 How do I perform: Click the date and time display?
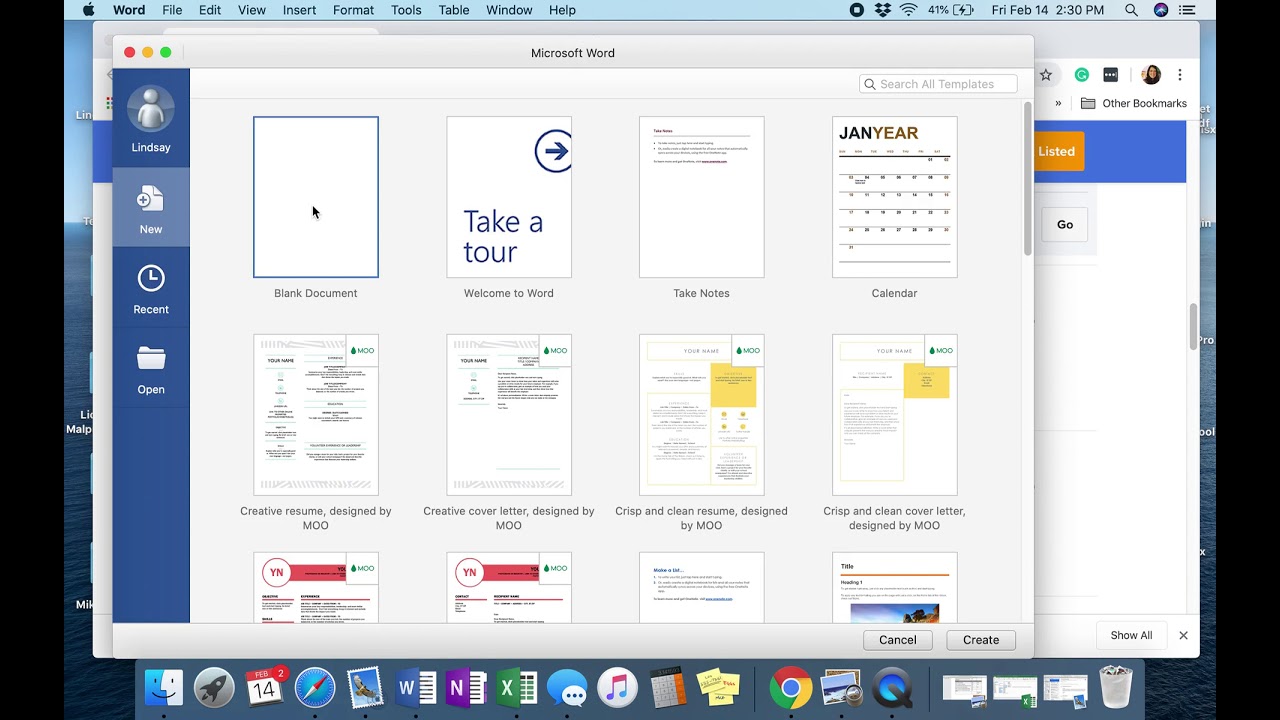[1048, 10]
